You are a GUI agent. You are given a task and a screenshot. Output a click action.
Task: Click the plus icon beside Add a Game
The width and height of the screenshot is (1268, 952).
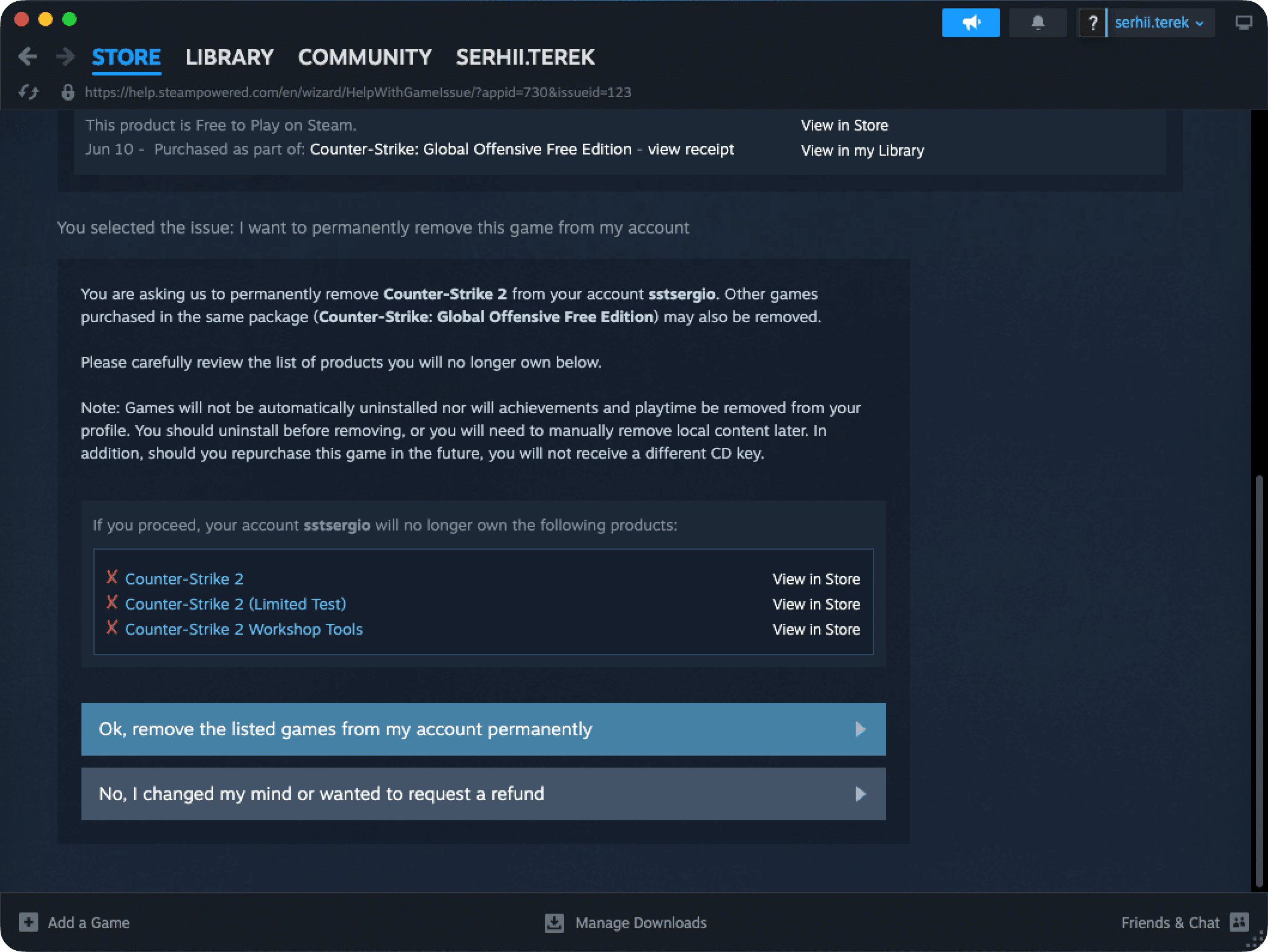[28, 922]
